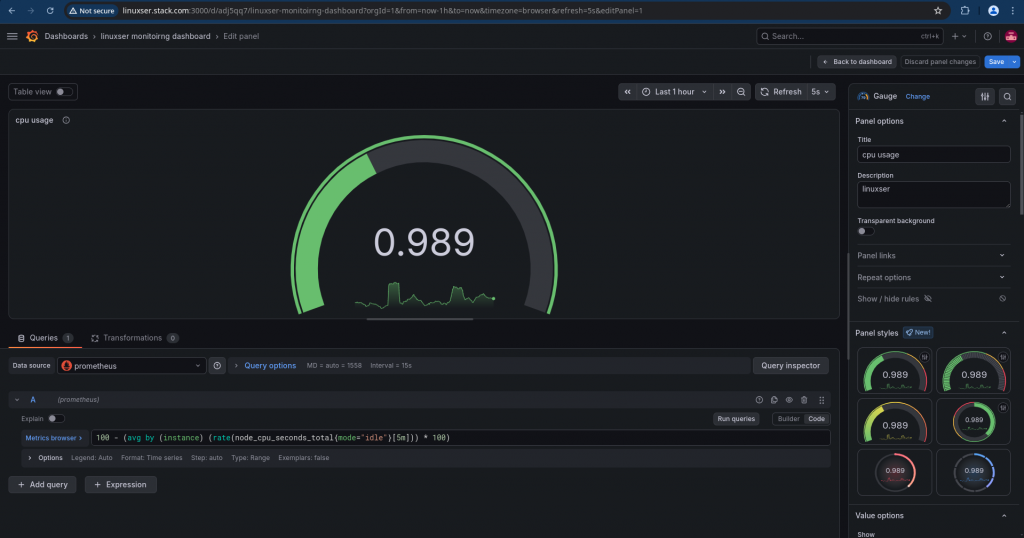Click the Gauge visualization icon
This screenshot has width=1024, height=538.
point(863,96)
